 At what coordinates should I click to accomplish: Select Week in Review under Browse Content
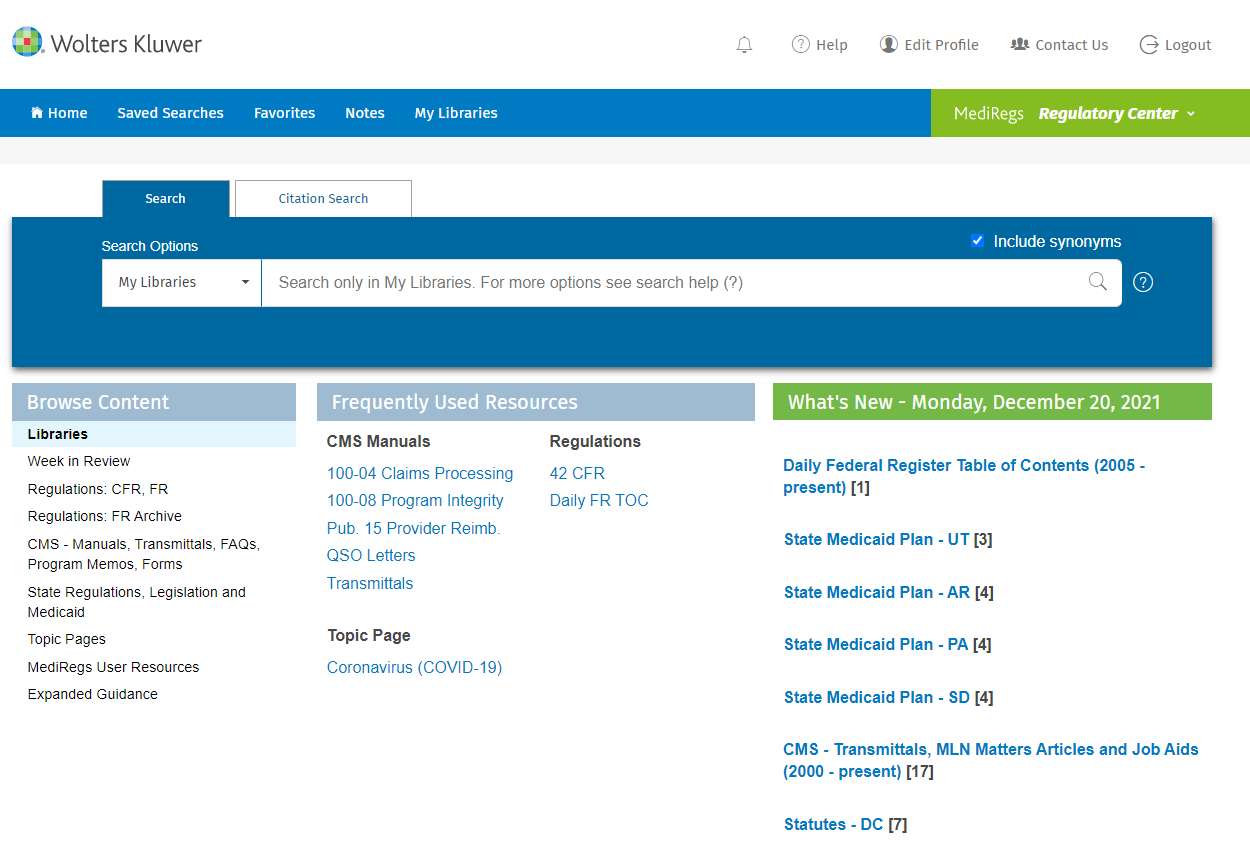coord(79,461)
